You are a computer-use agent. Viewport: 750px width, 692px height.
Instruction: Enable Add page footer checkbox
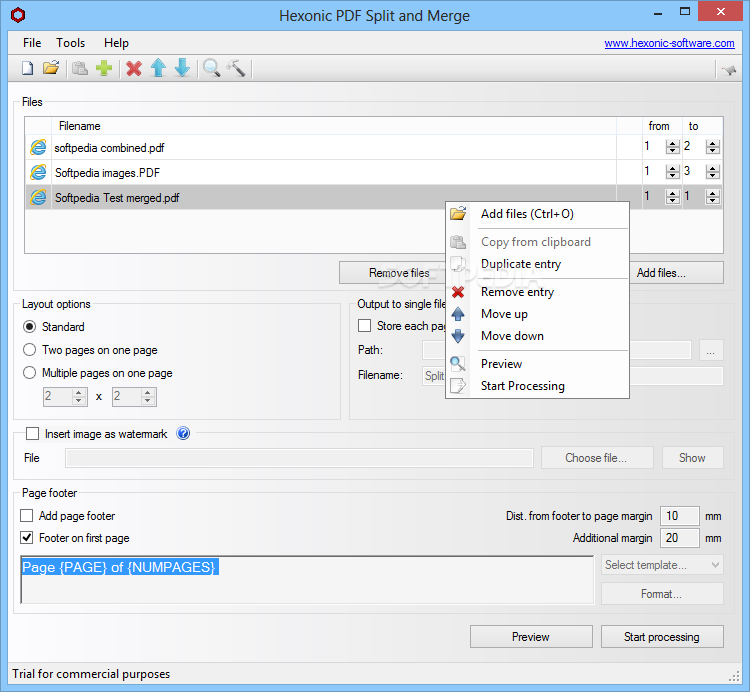(x=27, y=516)
